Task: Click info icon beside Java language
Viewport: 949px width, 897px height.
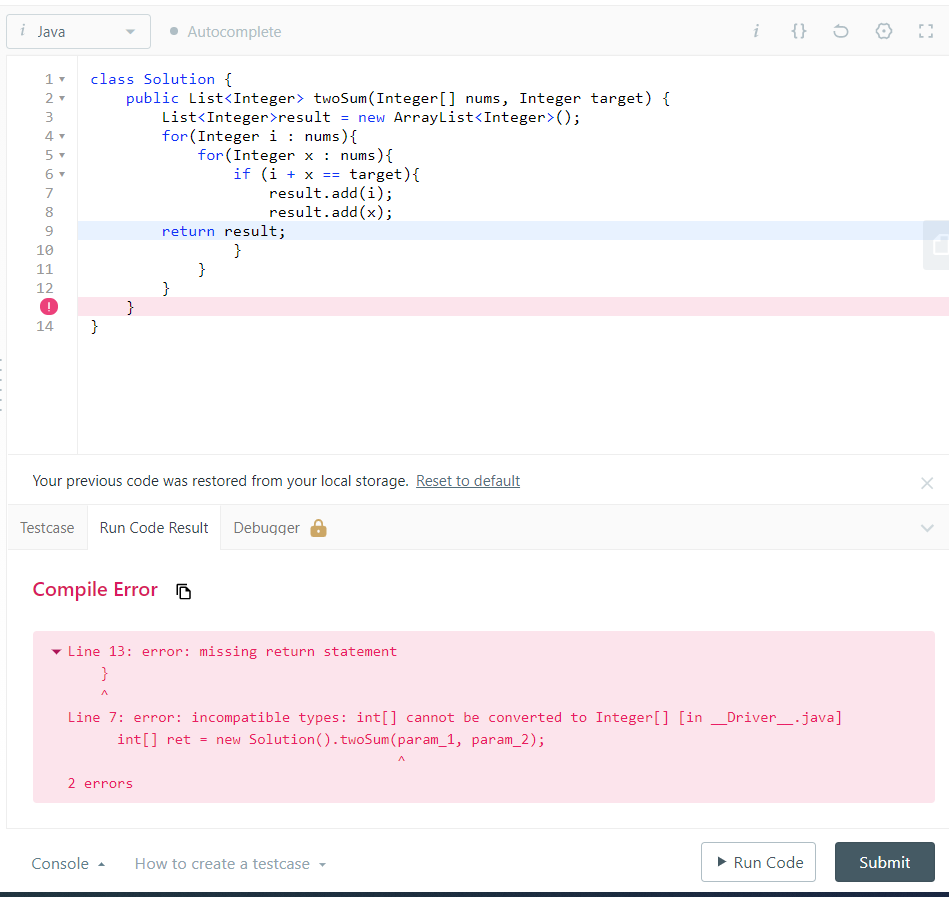Action: [x=22, y=31]
